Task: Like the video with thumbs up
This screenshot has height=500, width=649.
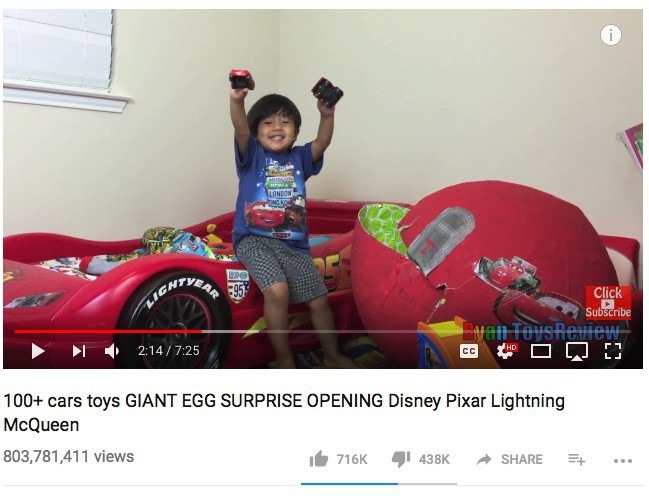Action: click(x=319, y=459)
